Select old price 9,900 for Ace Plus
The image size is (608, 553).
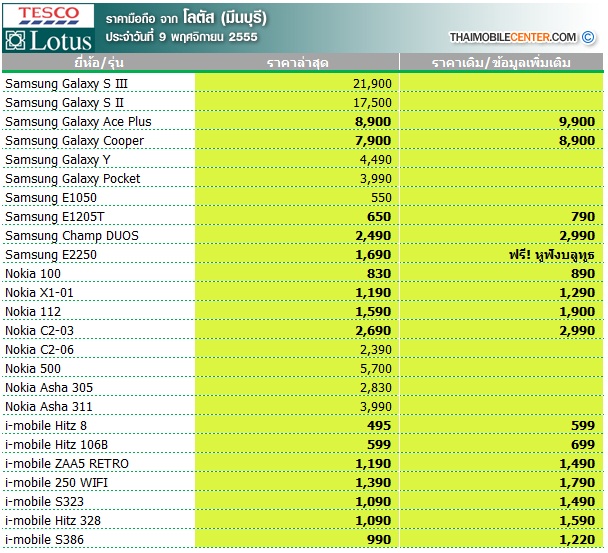tap(577, 122)
